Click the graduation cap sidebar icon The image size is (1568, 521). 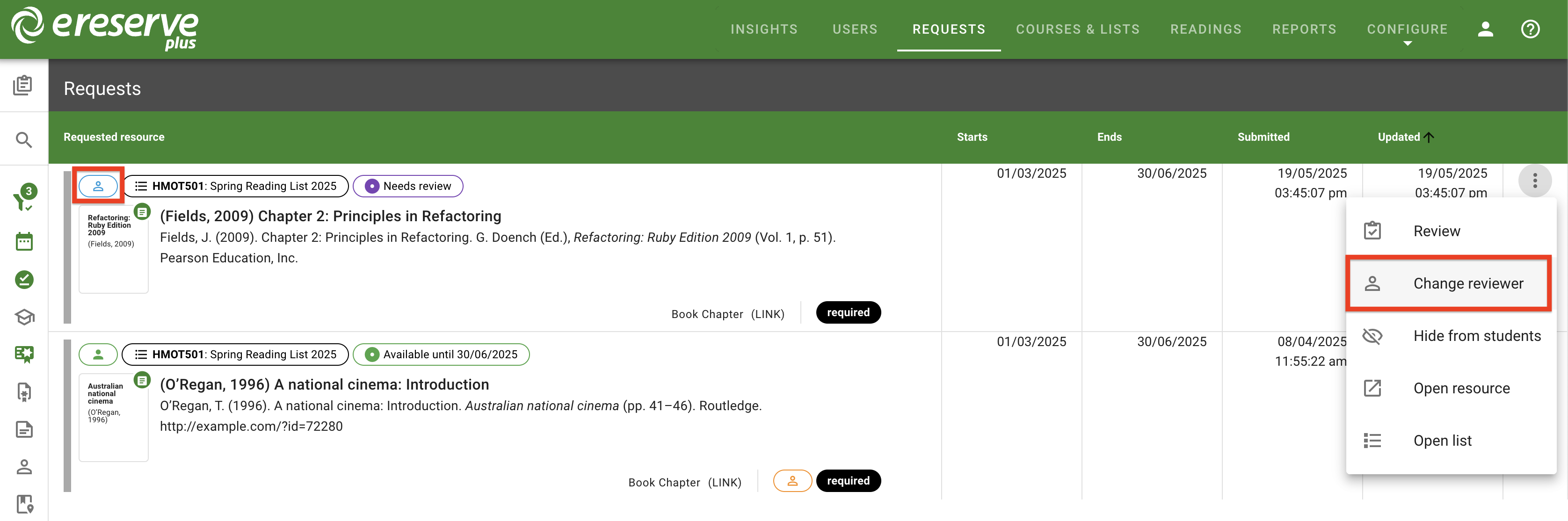point(24,317)
